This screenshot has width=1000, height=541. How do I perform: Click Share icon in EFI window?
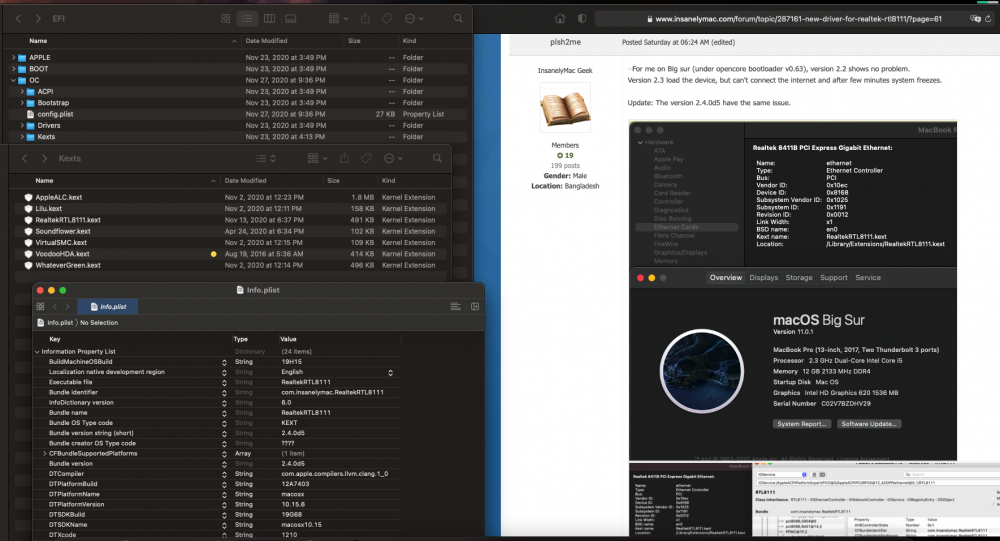365,19
